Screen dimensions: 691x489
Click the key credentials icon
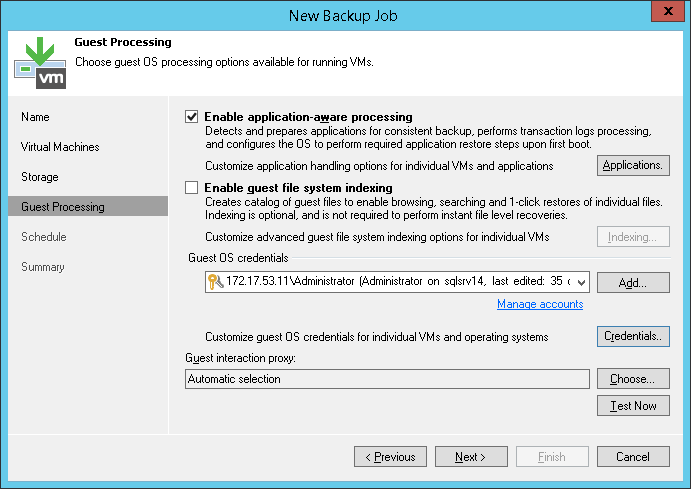point(215,282)
